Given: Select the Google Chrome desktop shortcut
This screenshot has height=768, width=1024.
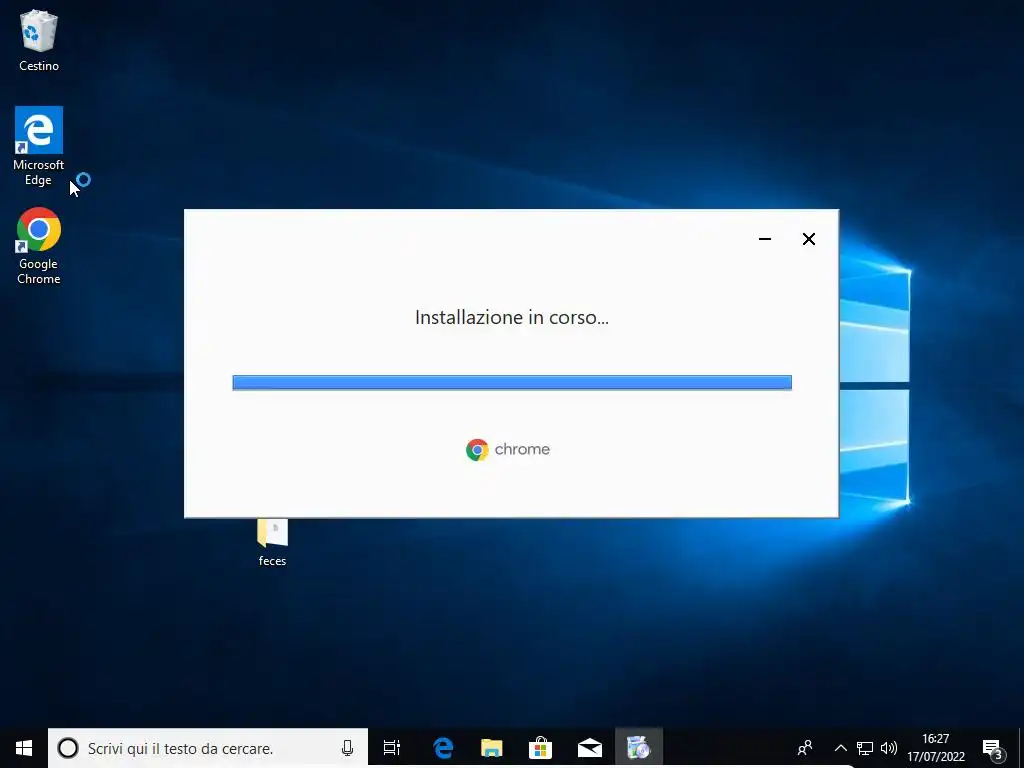Looking at the screenshot, I should pyautogui.click(x=39, y=246).
